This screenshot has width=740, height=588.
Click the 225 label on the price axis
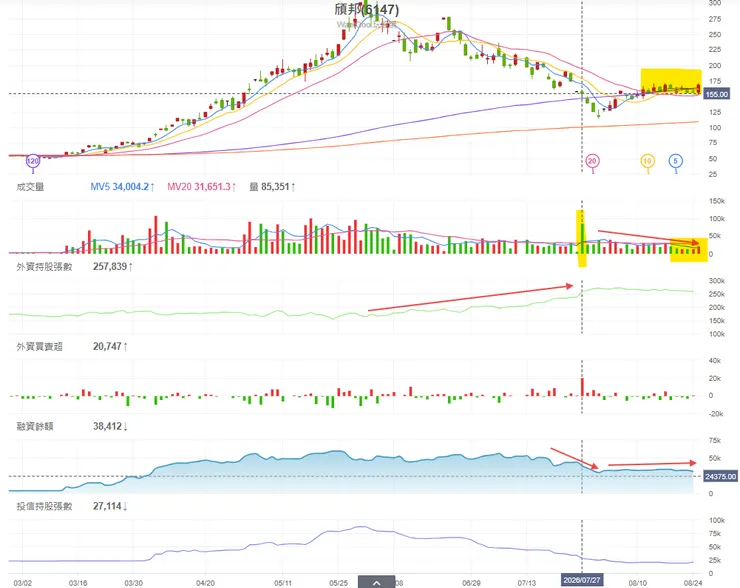tap(715, 50)
